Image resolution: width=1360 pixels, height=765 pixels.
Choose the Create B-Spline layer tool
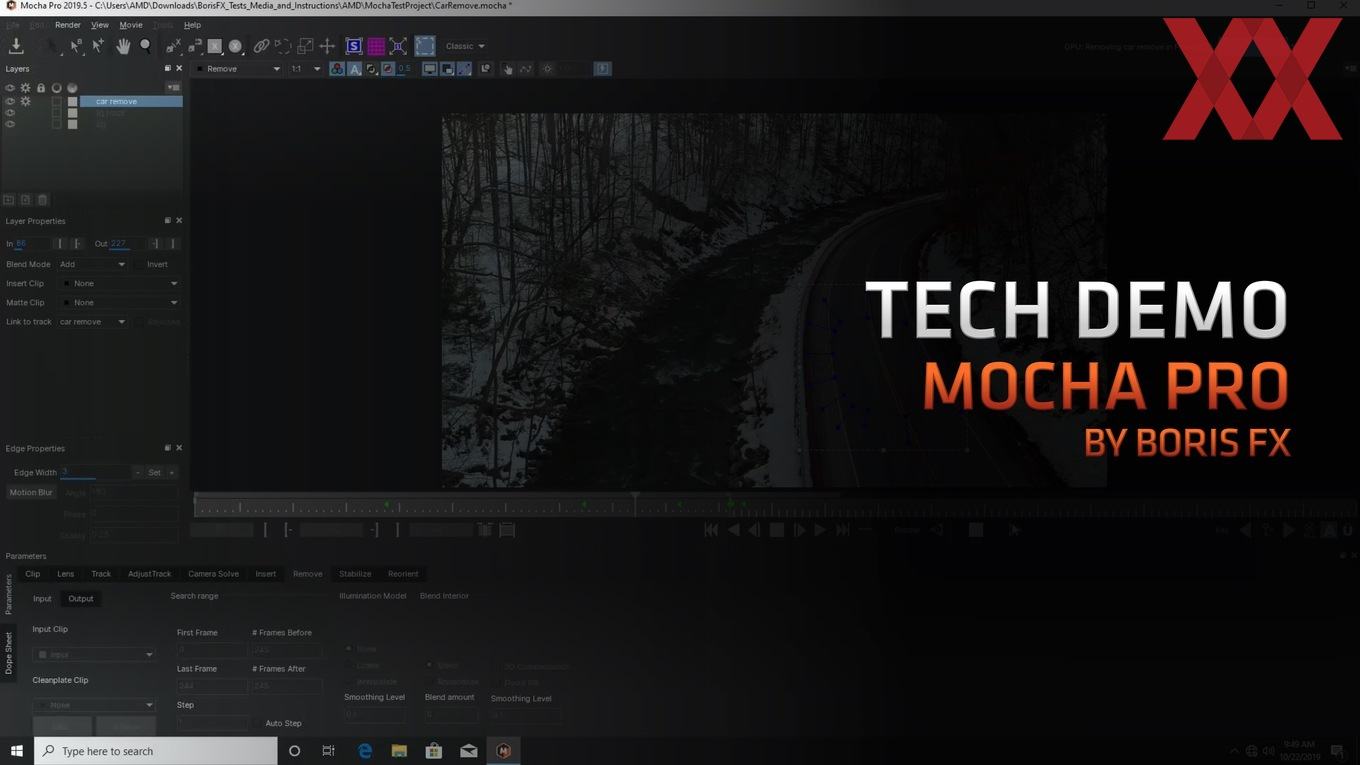click(195, 46)
